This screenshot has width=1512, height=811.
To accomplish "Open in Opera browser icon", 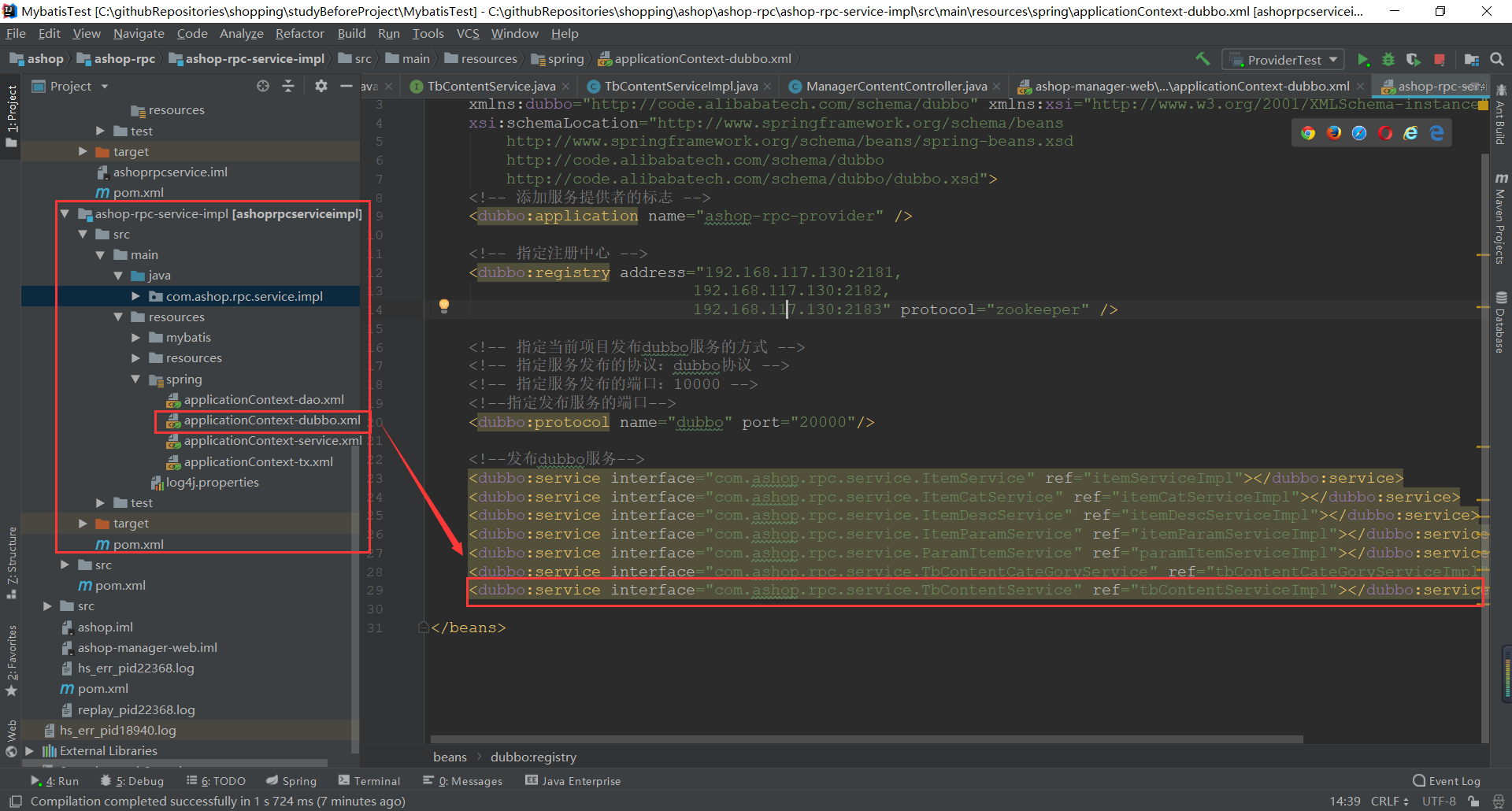I will [1385, 133].
